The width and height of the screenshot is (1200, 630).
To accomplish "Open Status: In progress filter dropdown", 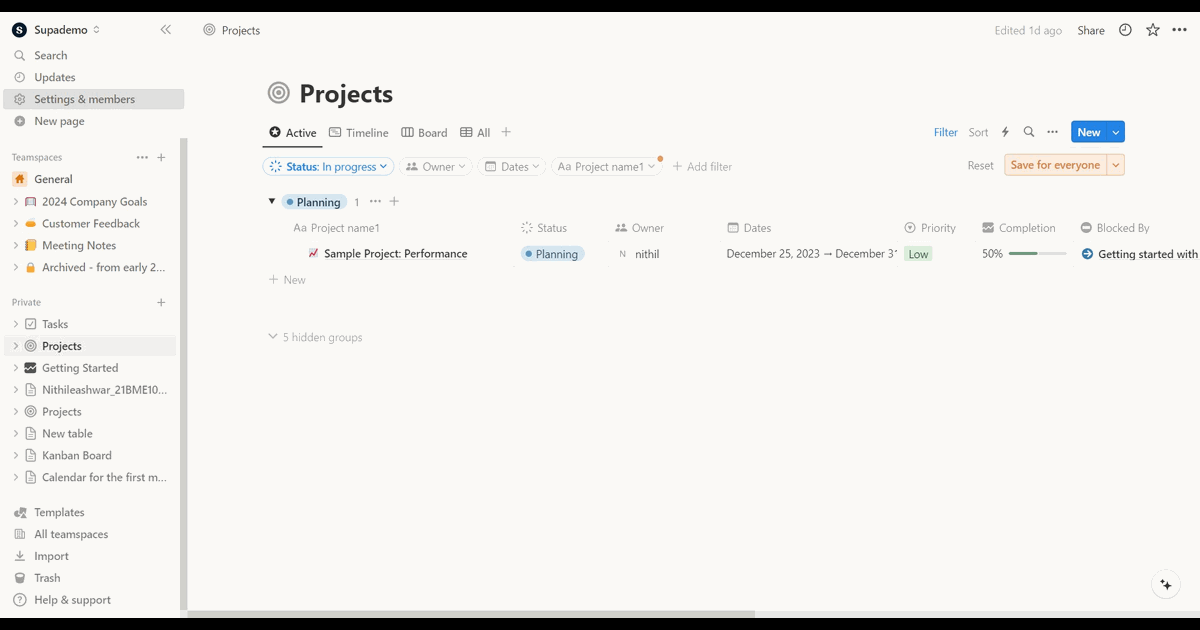I will [x=329, y=167].
